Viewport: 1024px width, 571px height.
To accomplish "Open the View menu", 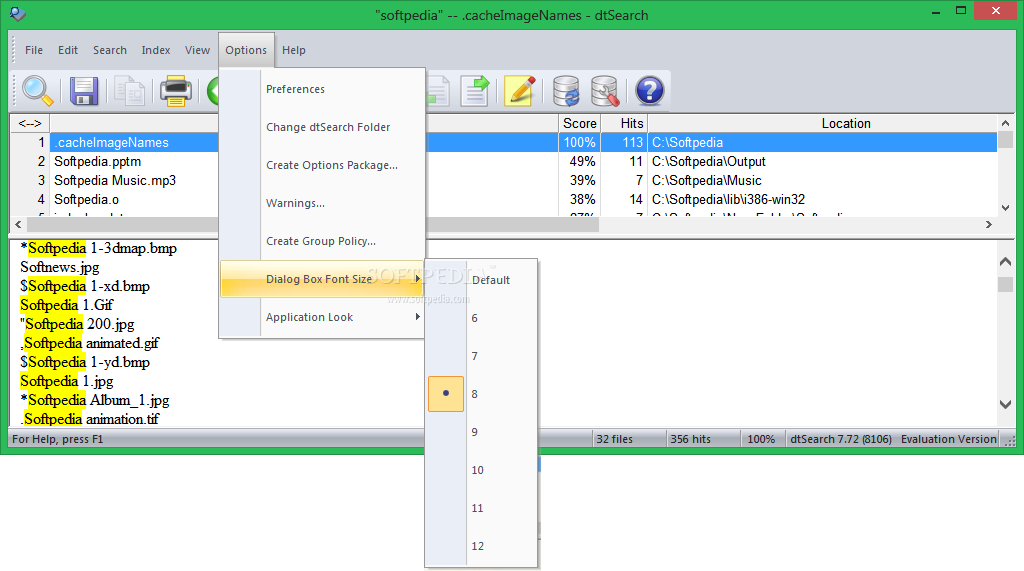I will coord(197,50).
